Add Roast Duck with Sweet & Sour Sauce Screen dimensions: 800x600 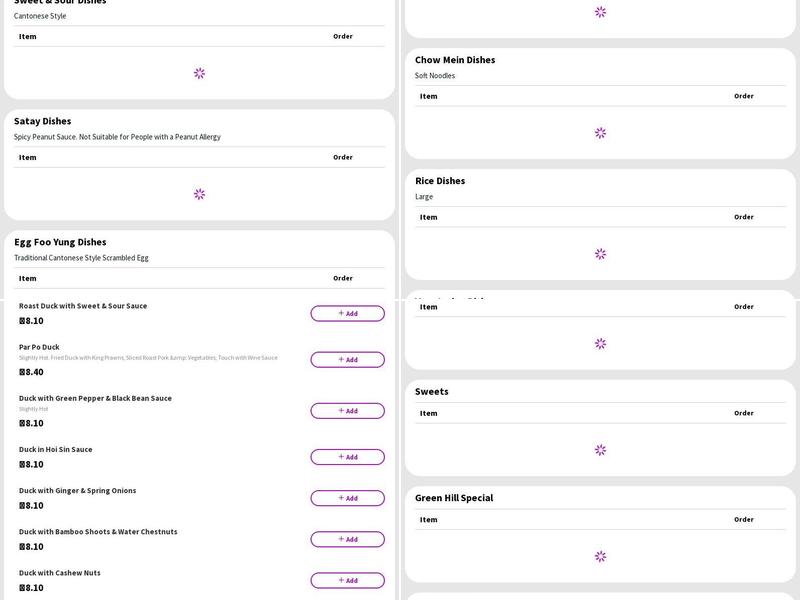point(347,313)
